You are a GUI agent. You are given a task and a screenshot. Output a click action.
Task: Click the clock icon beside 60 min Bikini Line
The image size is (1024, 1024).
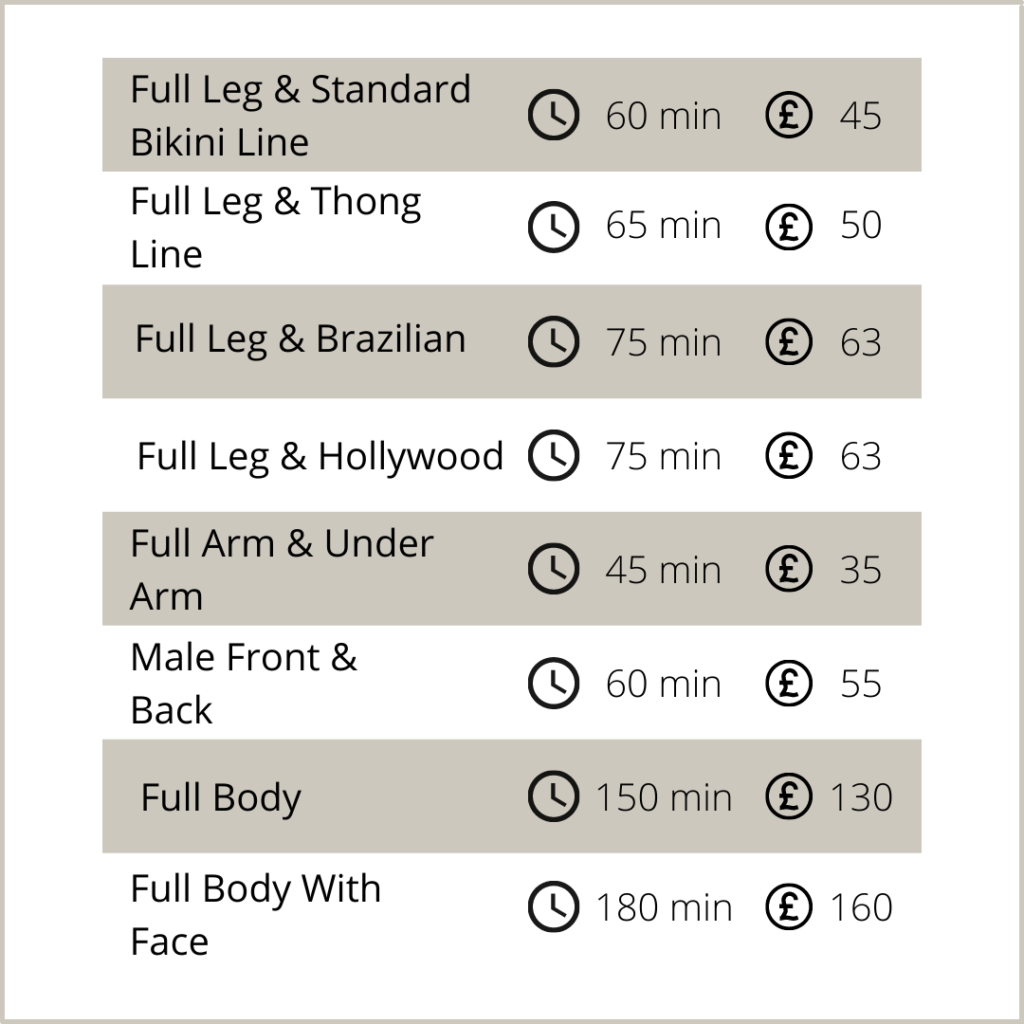point(553,115)
